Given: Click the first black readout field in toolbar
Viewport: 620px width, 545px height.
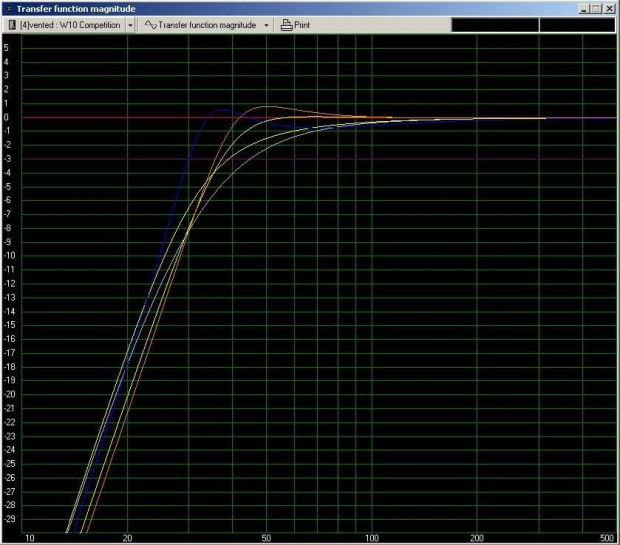Looking at the screenshot, I should (x=495, y=25).
